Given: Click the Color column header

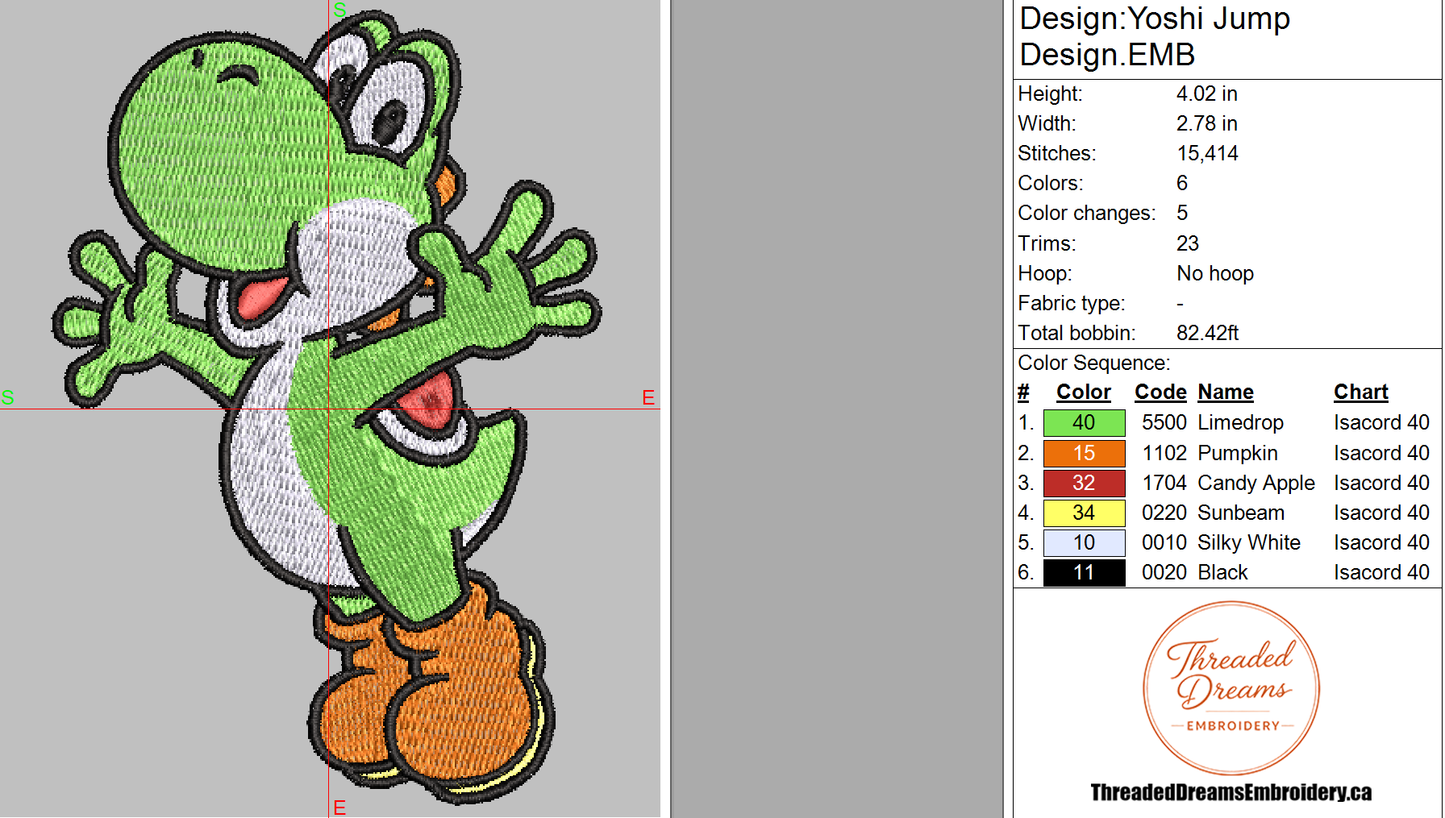Looking at the screenshot, I should [1084, 393].
